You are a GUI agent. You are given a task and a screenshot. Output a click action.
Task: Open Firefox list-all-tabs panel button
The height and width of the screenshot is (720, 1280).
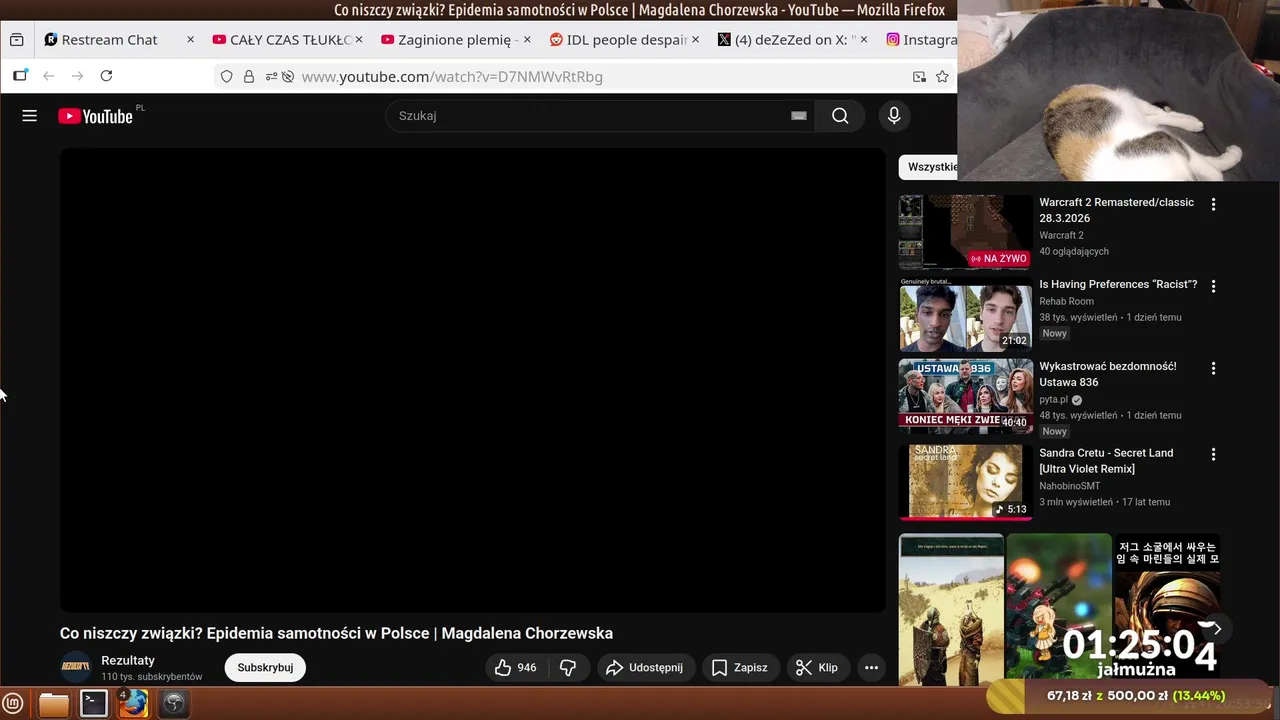coord(16,40)
